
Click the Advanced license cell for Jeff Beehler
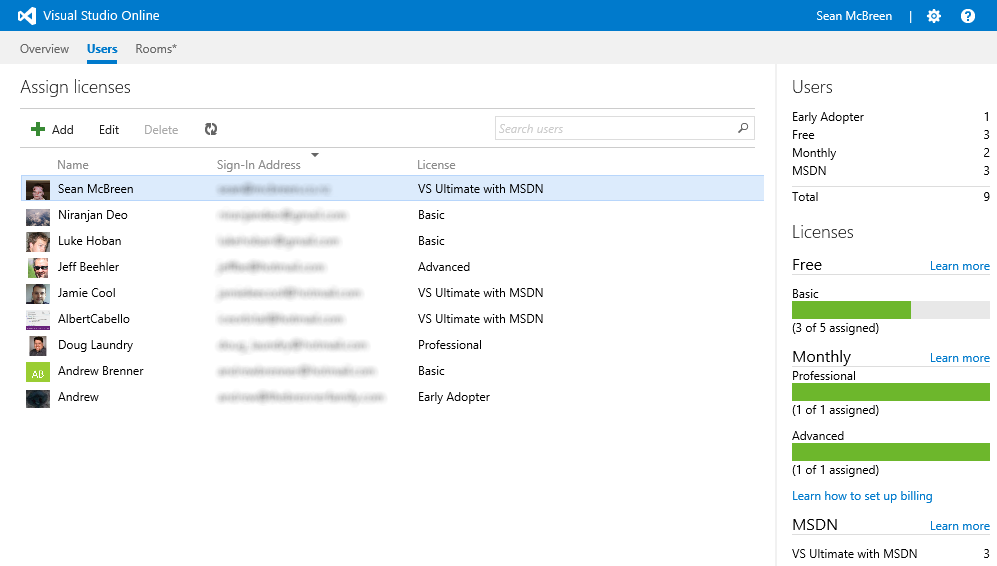(x=444, y=267)
